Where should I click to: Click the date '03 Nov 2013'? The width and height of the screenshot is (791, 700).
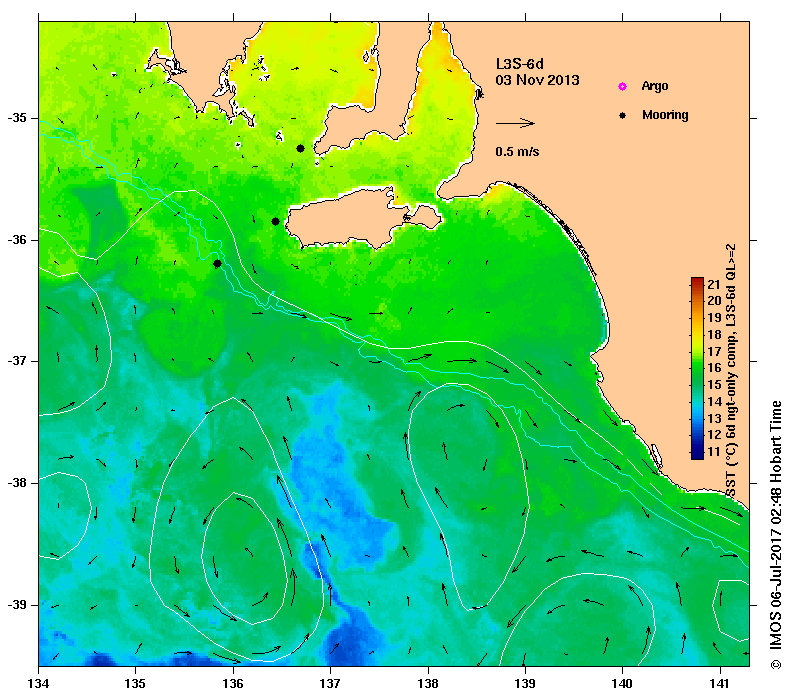click(x=537, y=80)
